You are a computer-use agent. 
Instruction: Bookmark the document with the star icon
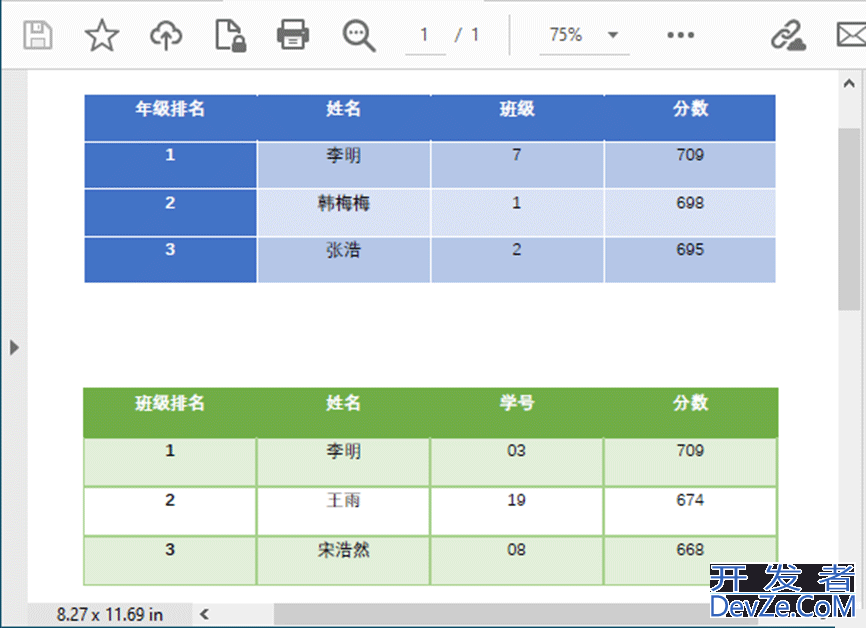point(102,35)
